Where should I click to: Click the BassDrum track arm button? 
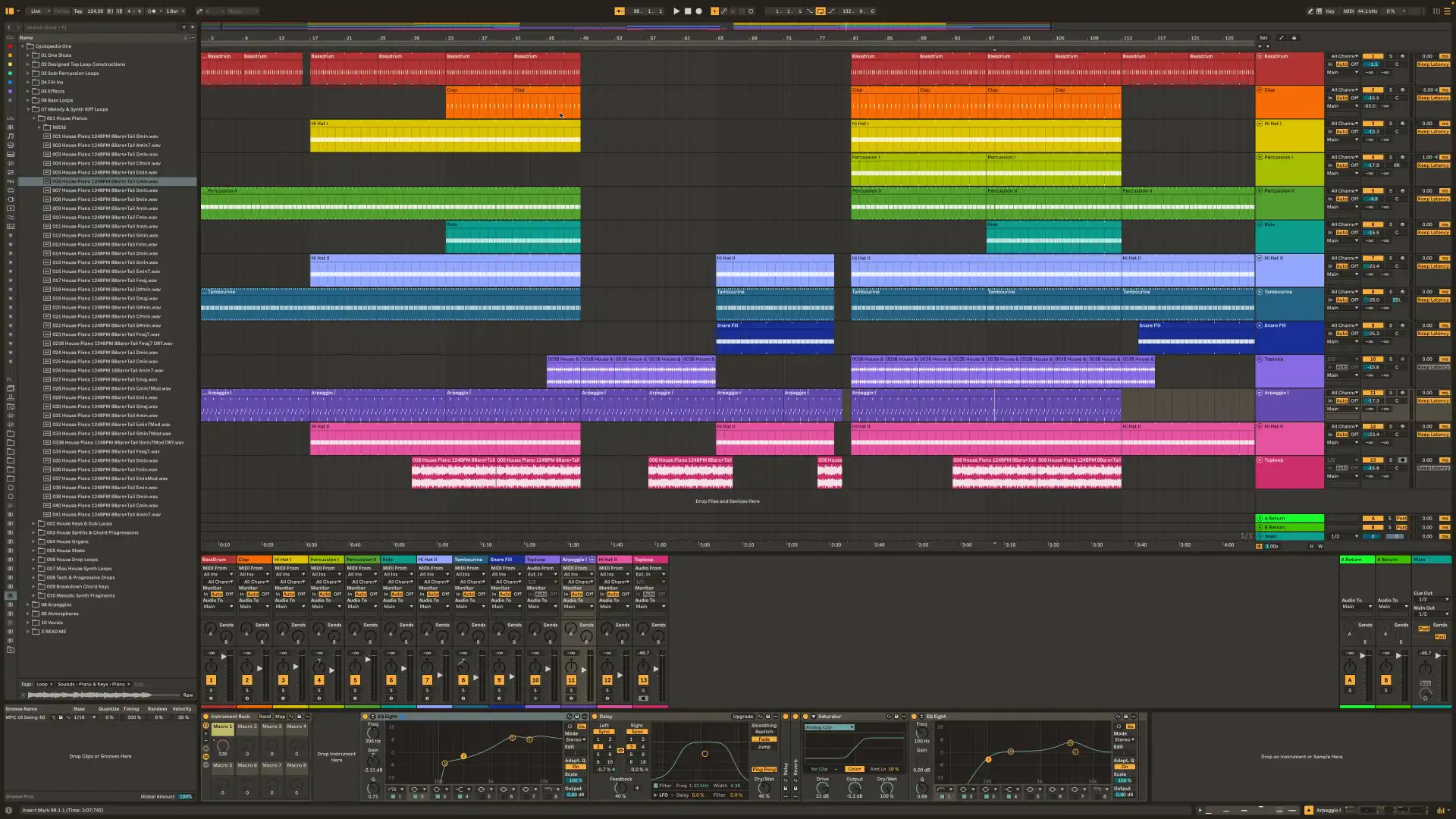(1402, 56)
